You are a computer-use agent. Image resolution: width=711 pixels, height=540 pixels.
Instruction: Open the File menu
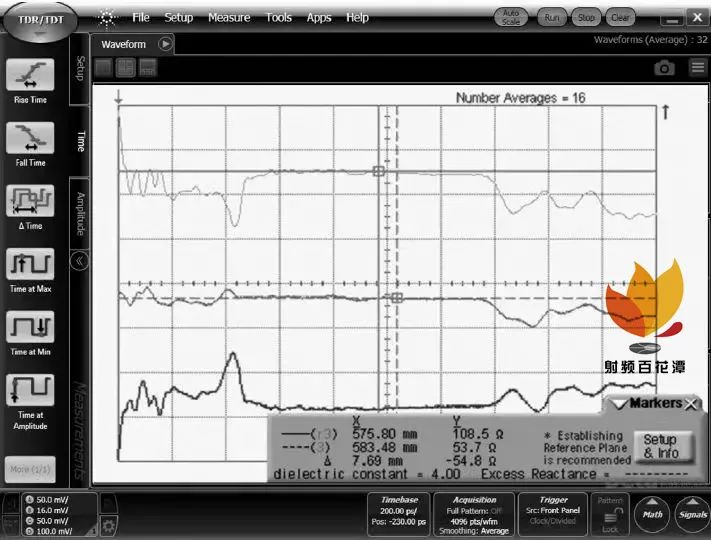click(141, 18)
